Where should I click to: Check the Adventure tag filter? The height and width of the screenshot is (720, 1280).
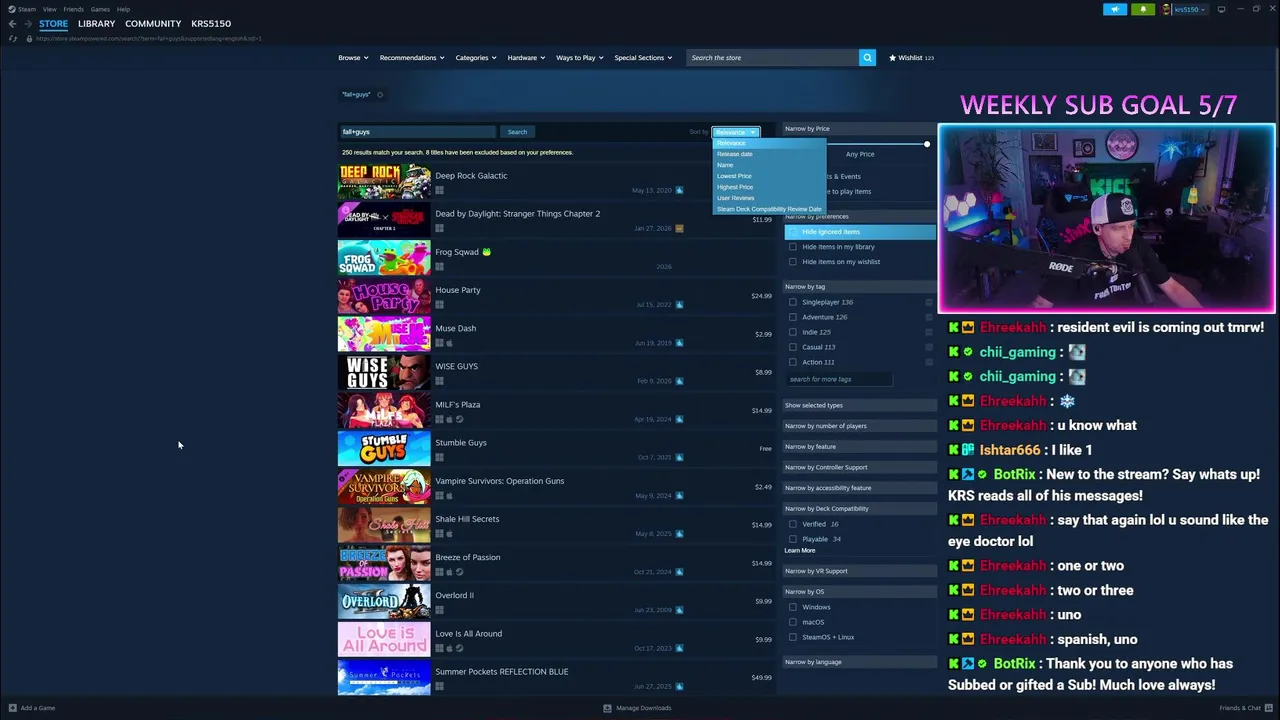tap(793, 317)
